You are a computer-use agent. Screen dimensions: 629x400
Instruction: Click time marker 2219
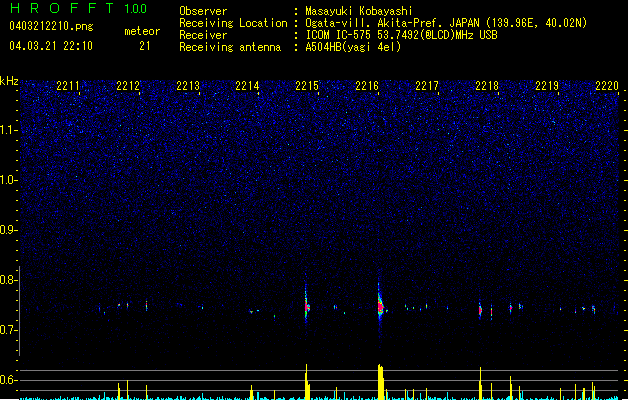[x=547, y=86]
